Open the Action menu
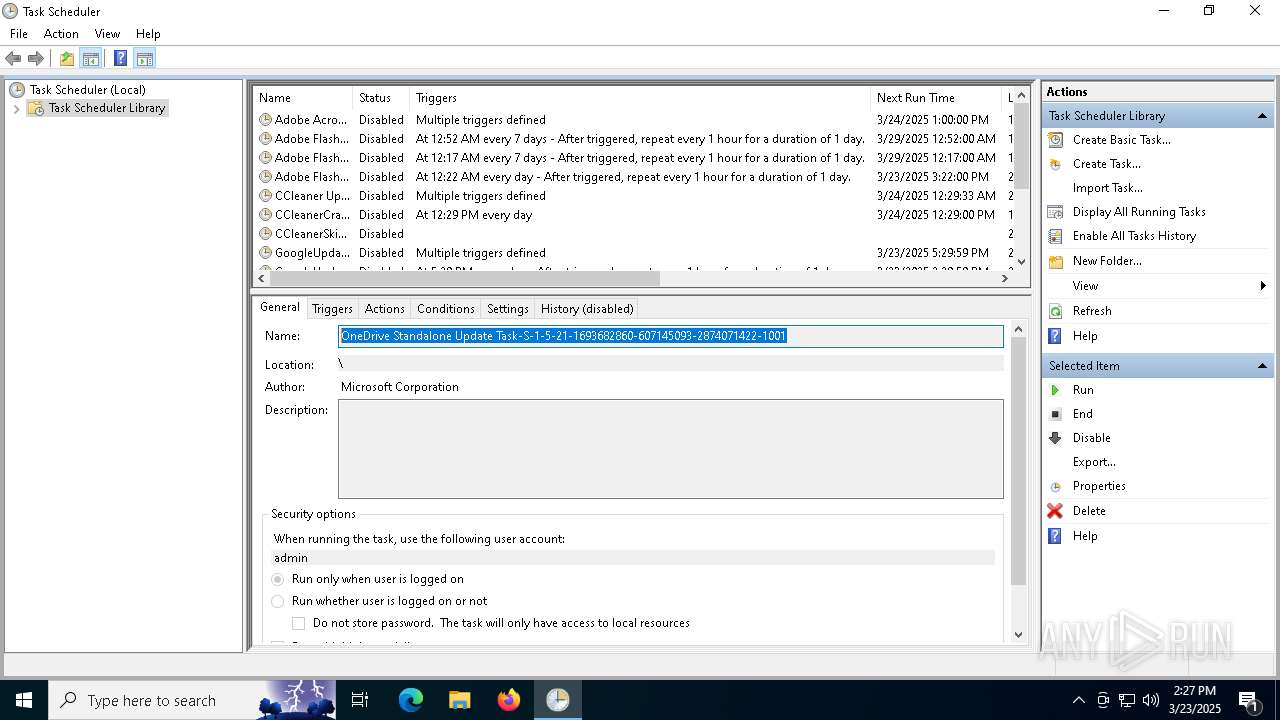The image size is (1280, 720). pos(61,34)
